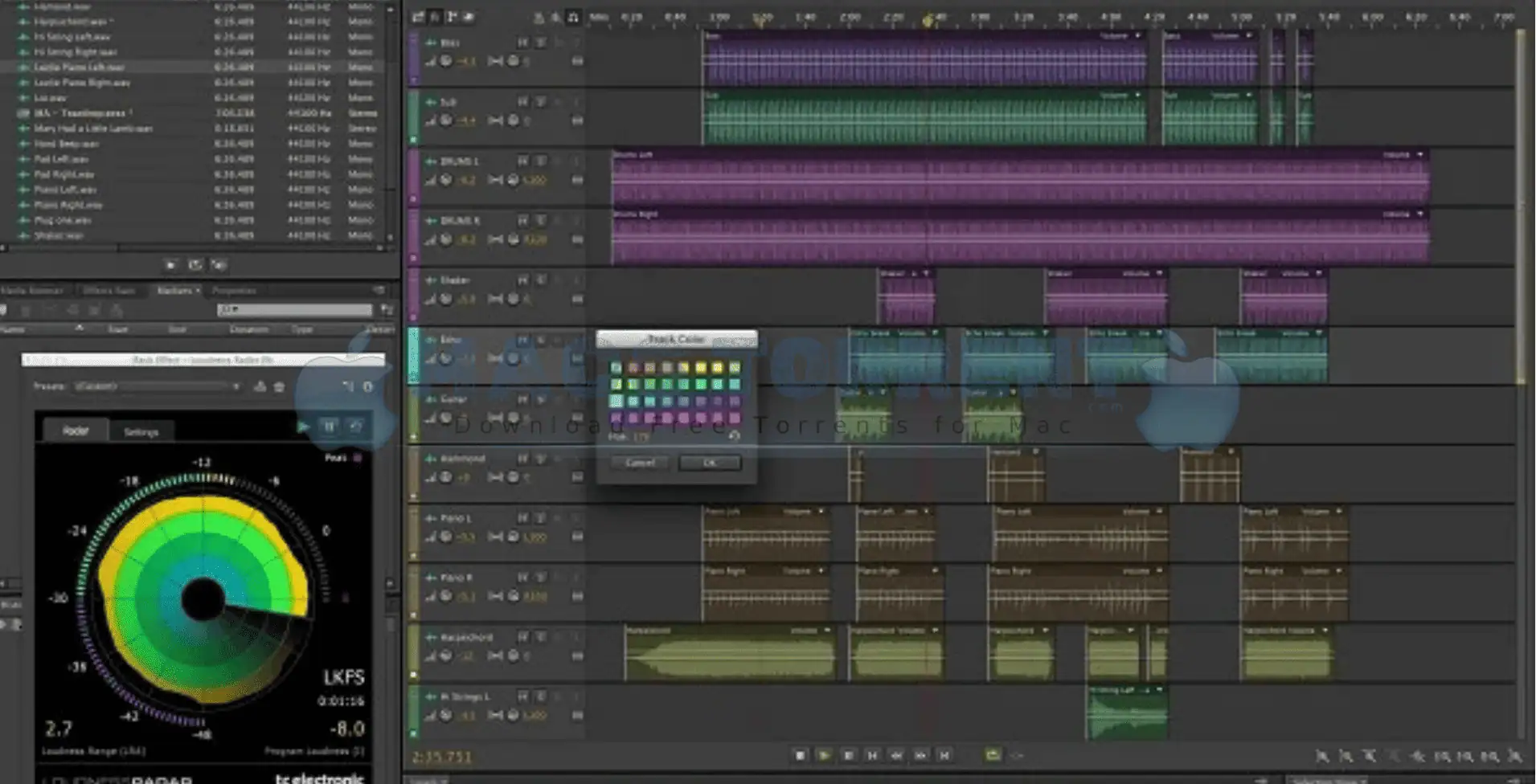
Task: Solo the Shaker track
Action: click(x=541, y=280)
